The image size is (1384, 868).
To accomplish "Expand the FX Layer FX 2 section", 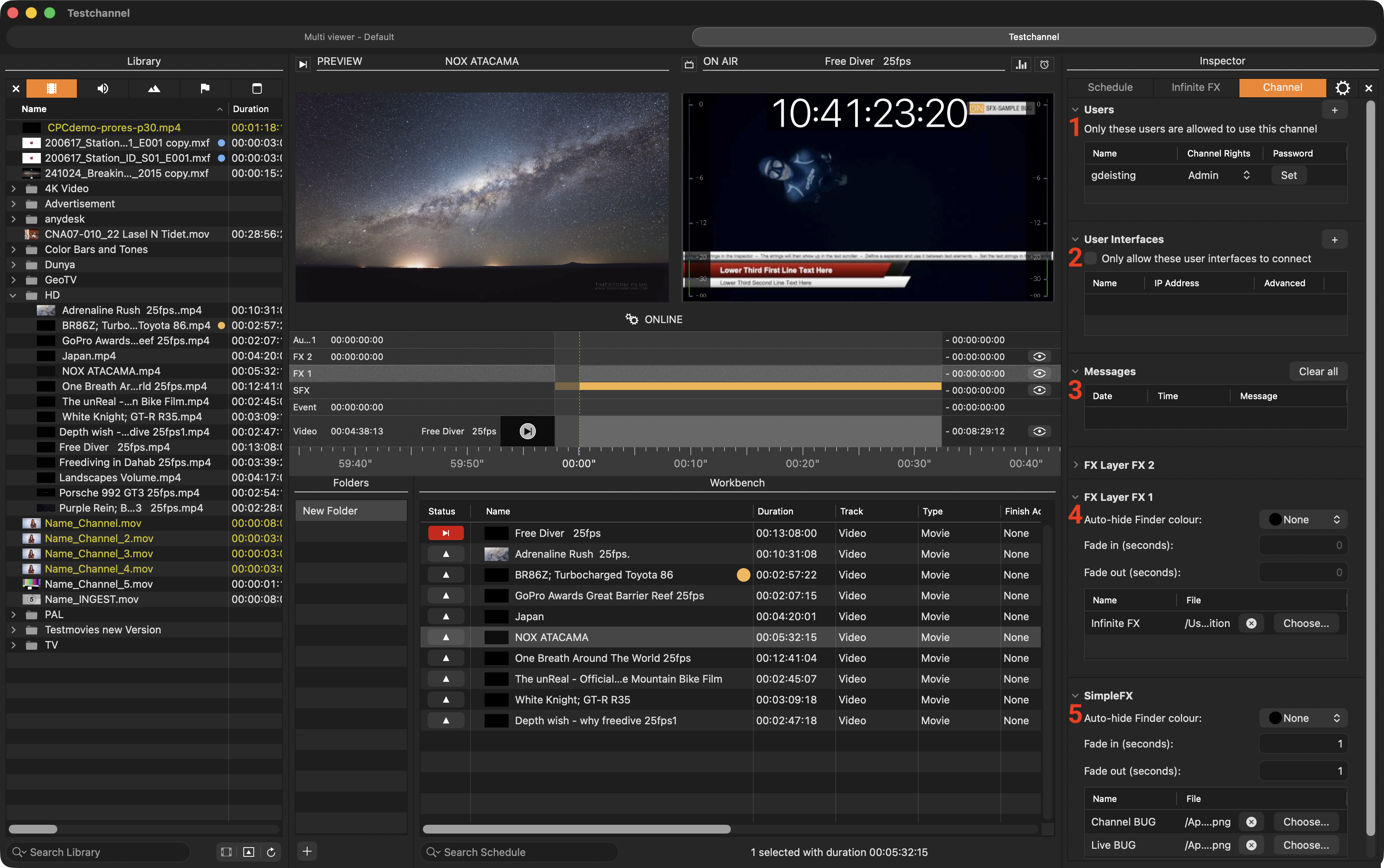I will click(1076, 465).
